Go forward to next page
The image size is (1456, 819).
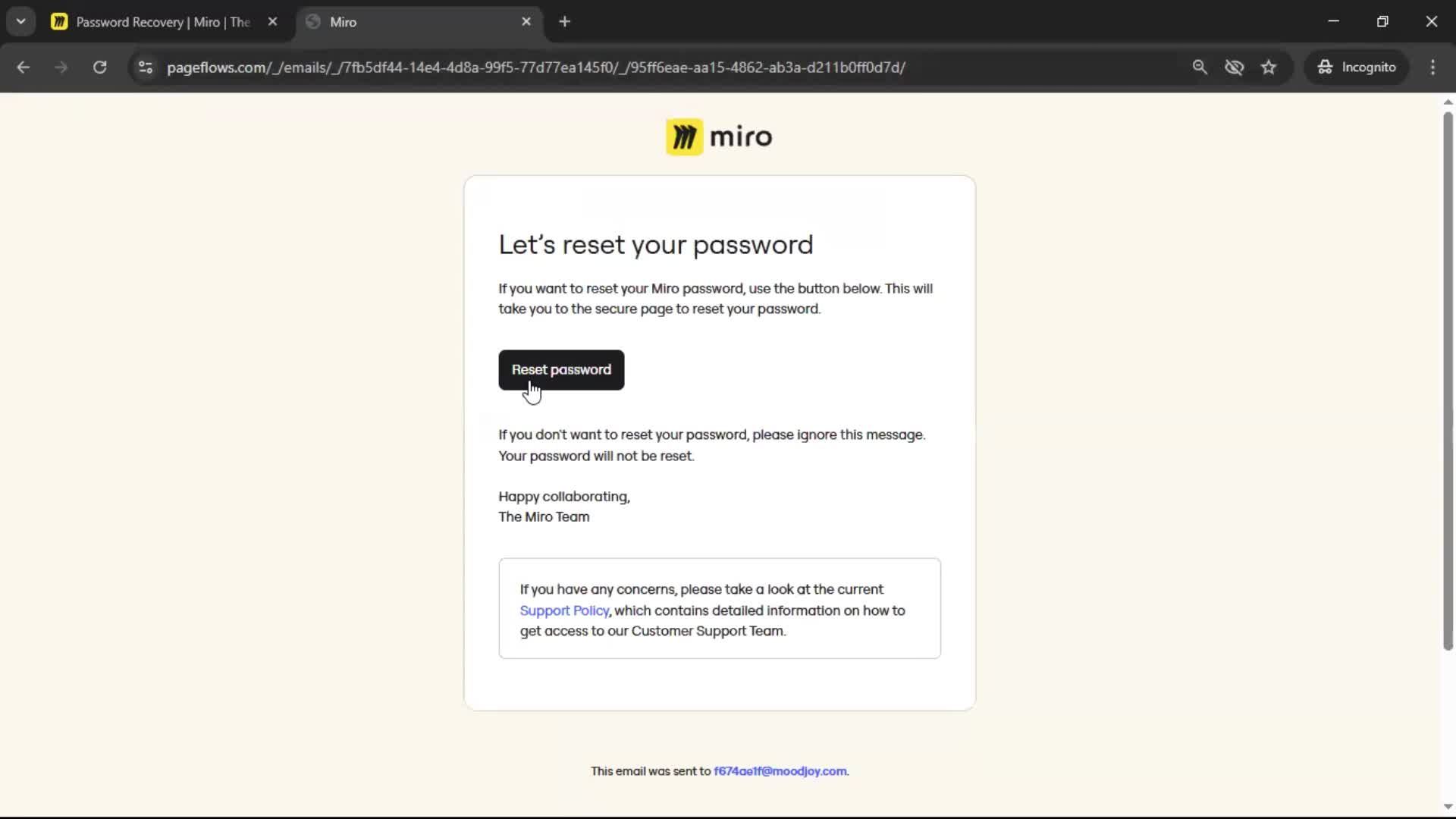coord(61,67)
